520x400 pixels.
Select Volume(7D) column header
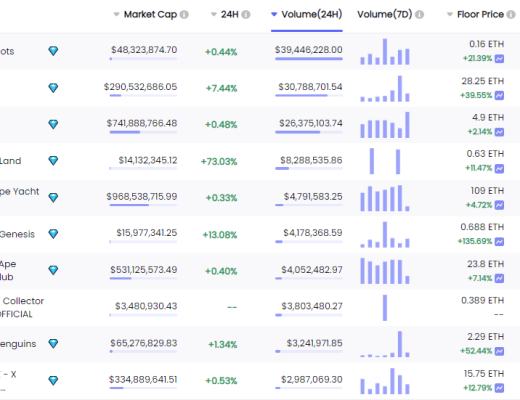point(385,14)
